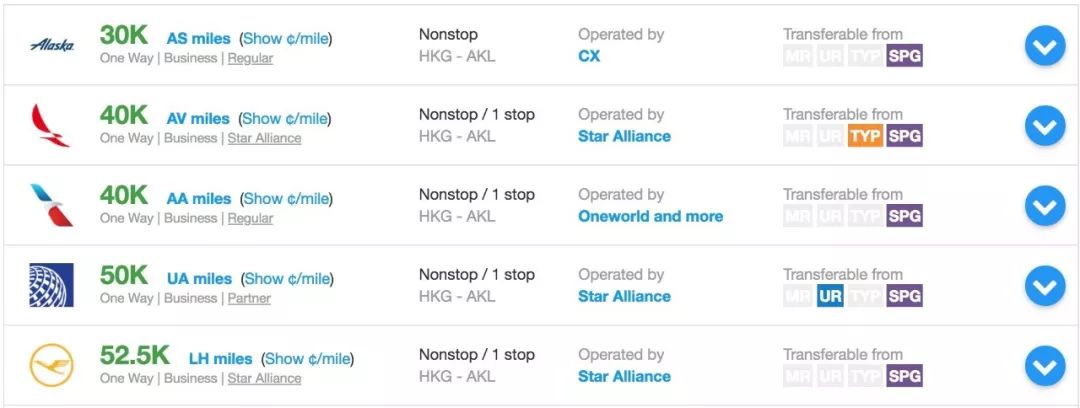
Task: Expand the 30K AS miles row
Action: click(x=1045, y=45)
